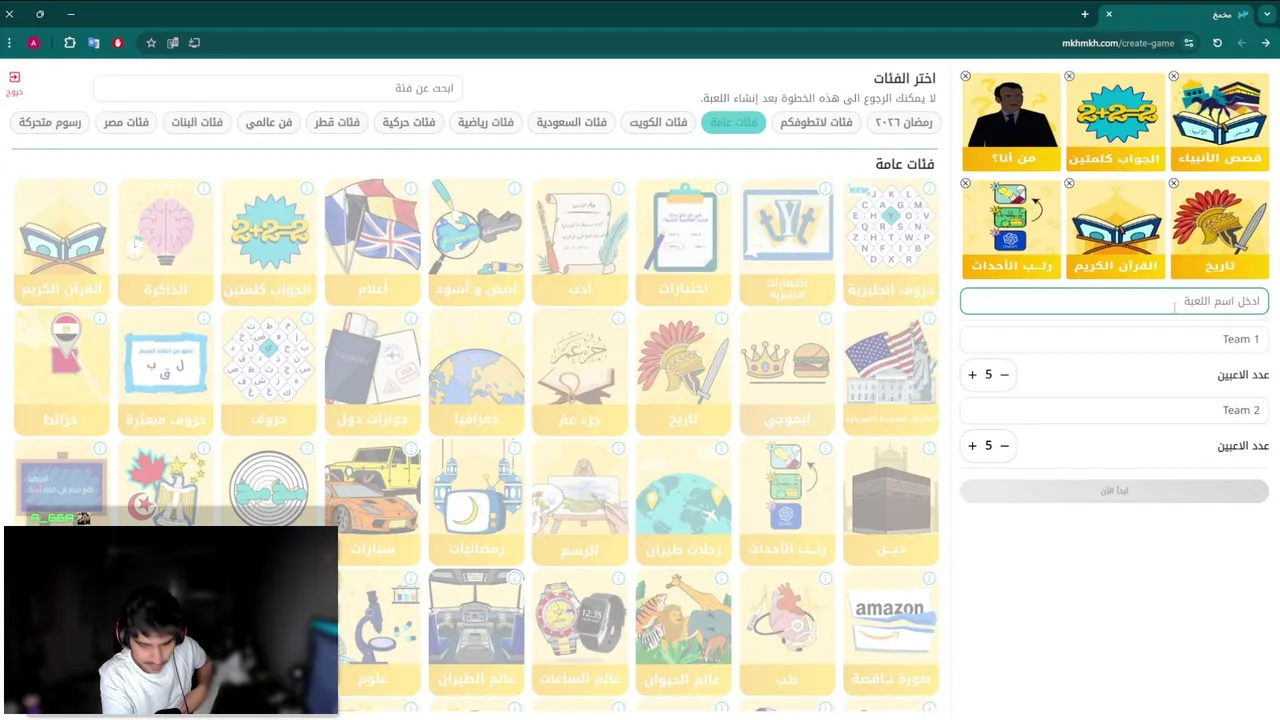
Task: Choose the جغرافيا globe category card
Action: (476, 373)
